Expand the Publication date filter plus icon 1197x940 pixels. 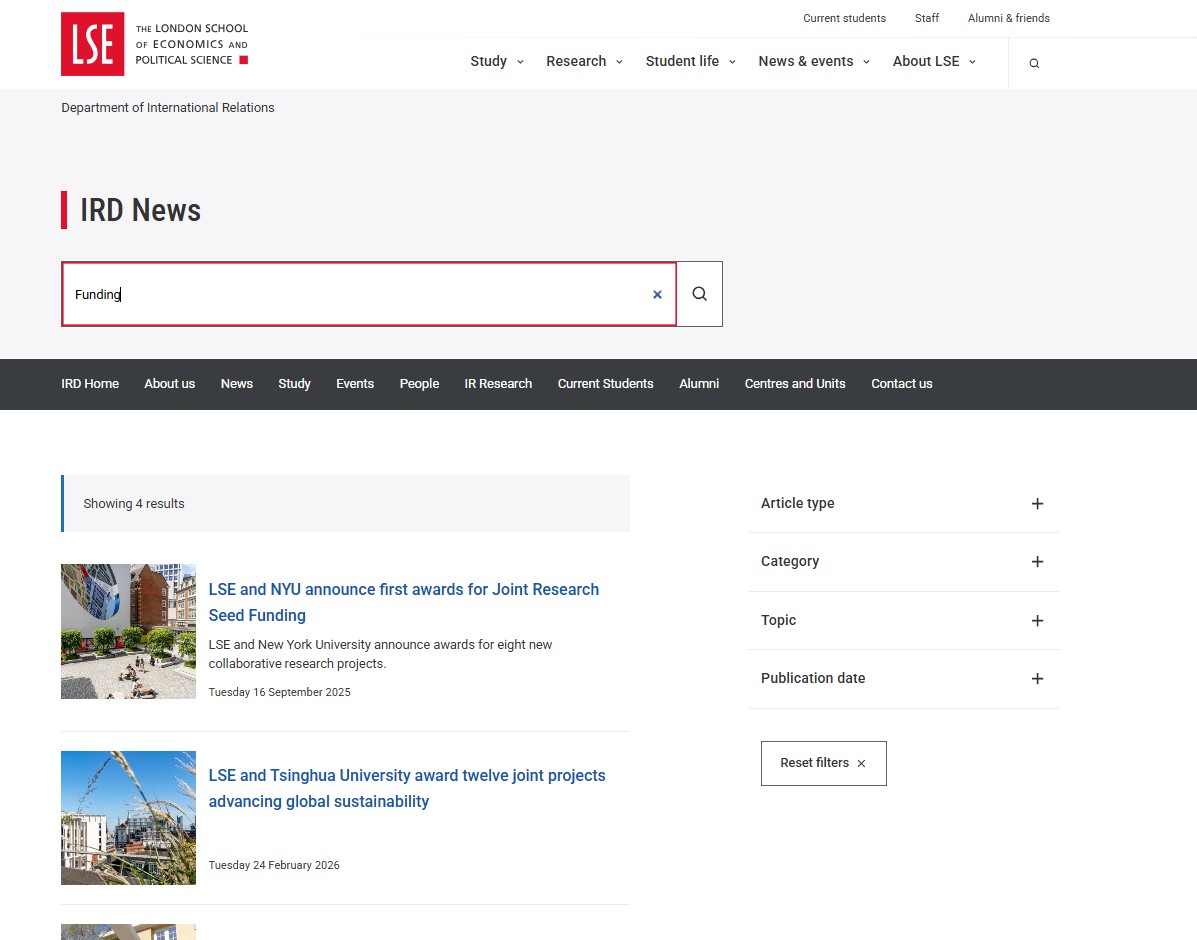[x=1037, y=679]
